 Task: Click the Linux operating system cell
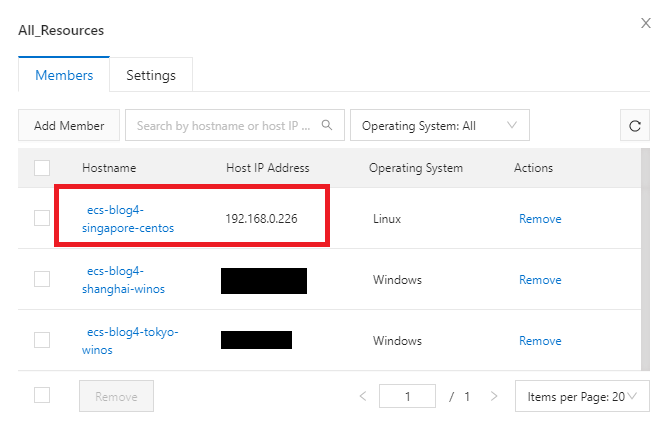tap(387, 219)
